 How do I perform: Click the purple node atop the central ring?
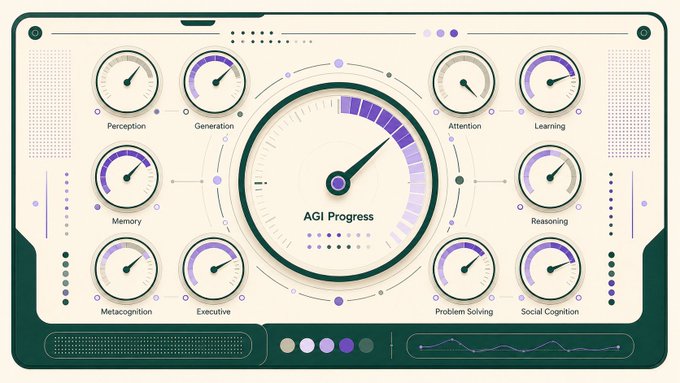339,64
